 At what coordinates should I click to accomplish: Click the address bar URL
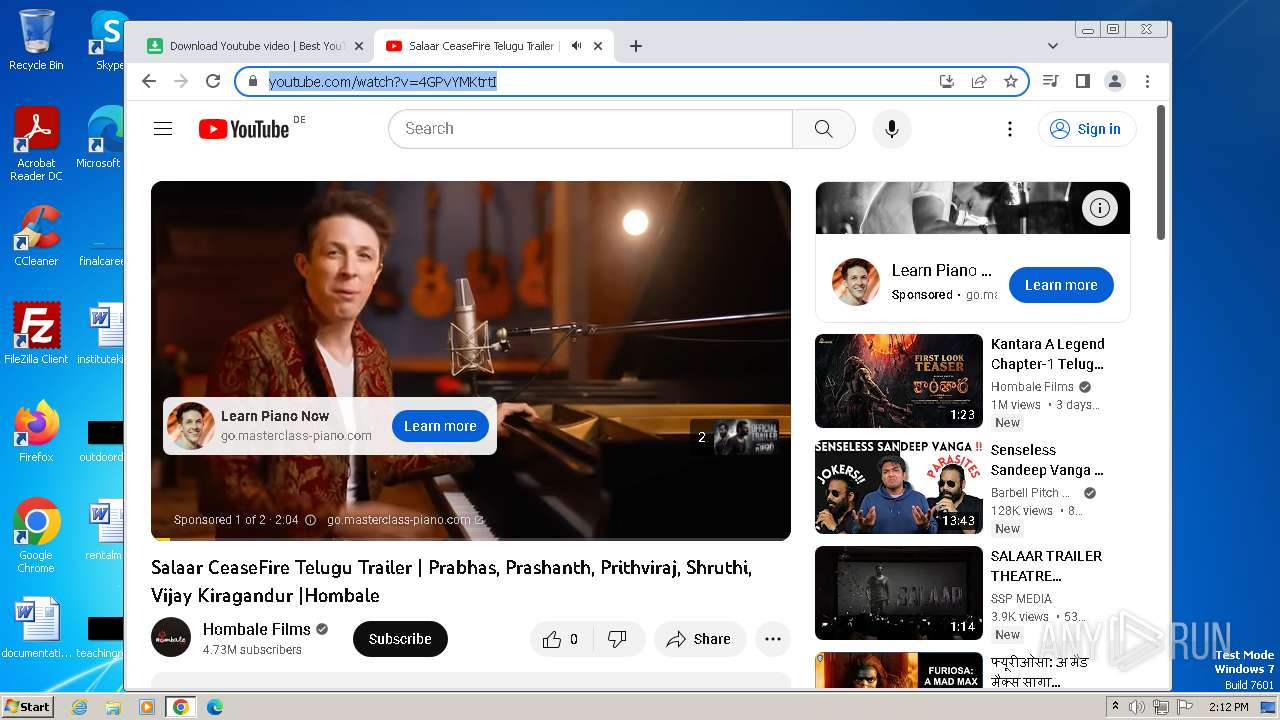[382, 82]
